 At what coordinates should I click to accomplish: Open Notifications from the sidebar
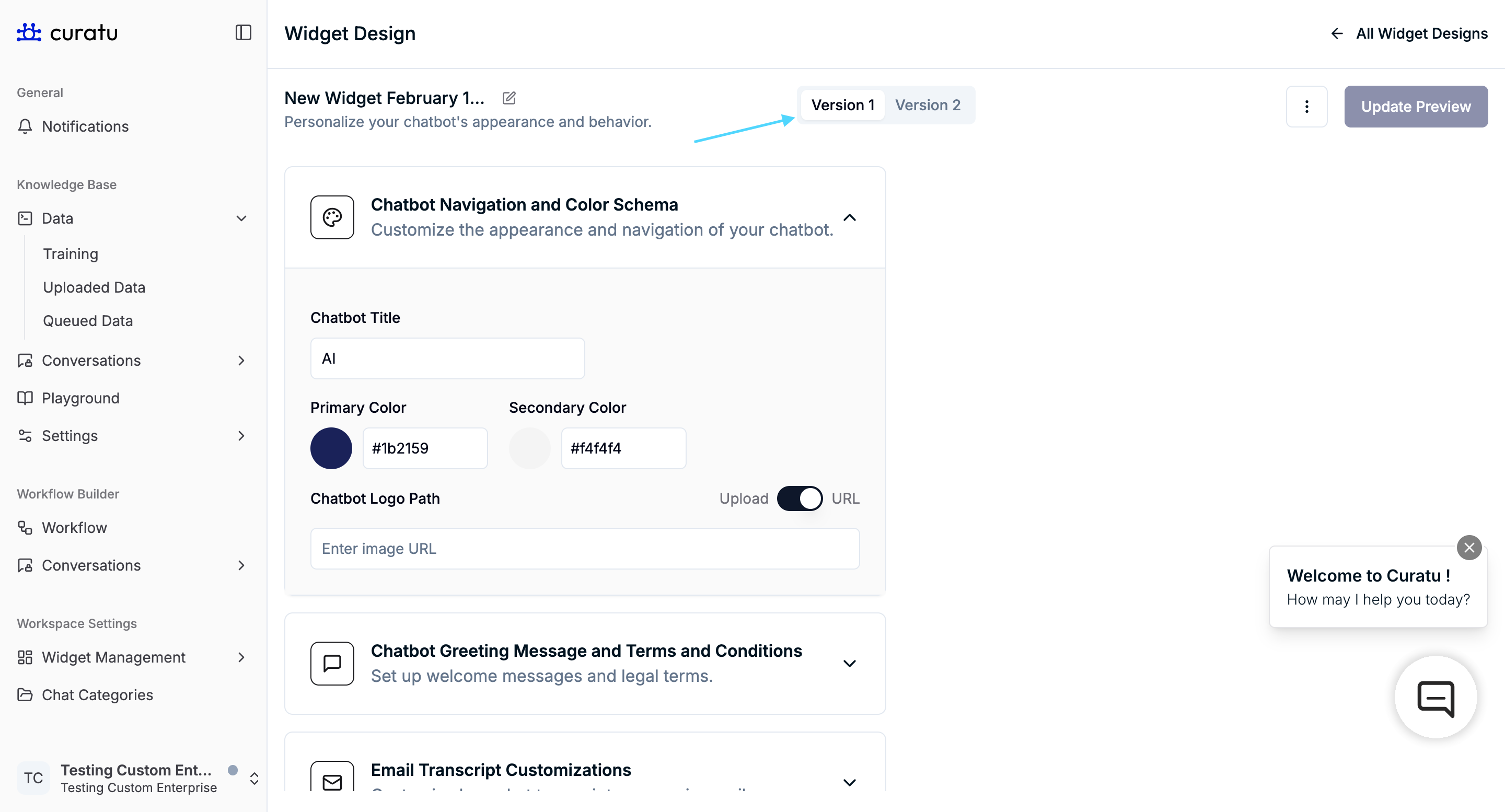[x=85, y=126]
